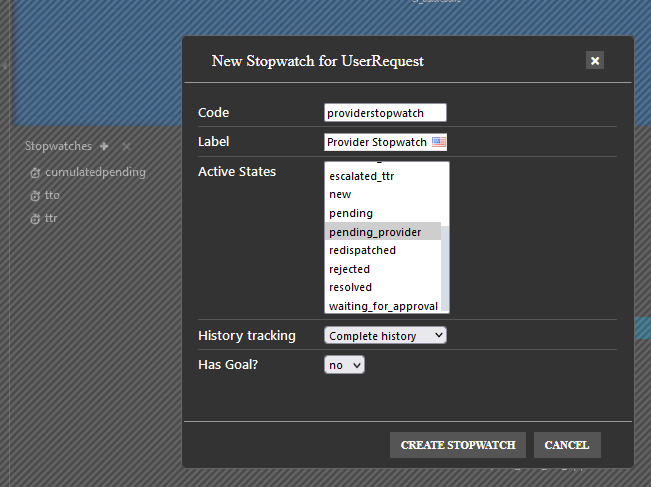Click the tto stopwatch icon
Image resolution: width=651 pixels, height=487 pixels.
(35, 195)
